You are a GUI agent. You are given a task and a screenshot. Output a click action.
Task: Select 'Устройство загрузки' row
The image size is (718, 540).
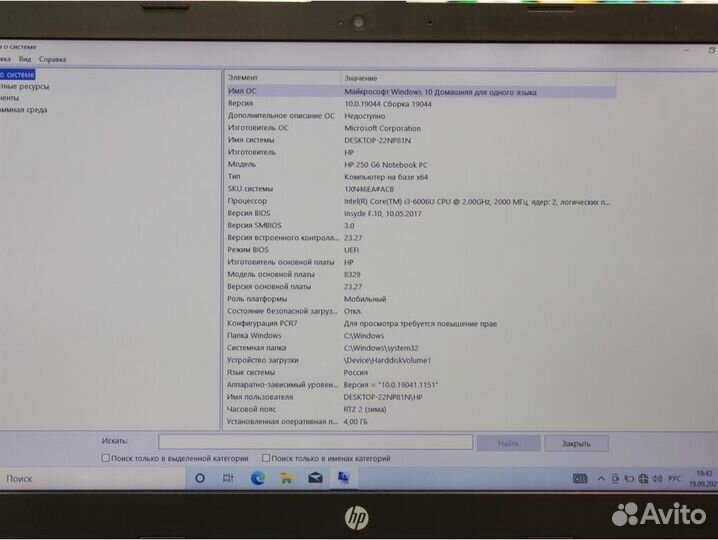coord(421,360)
